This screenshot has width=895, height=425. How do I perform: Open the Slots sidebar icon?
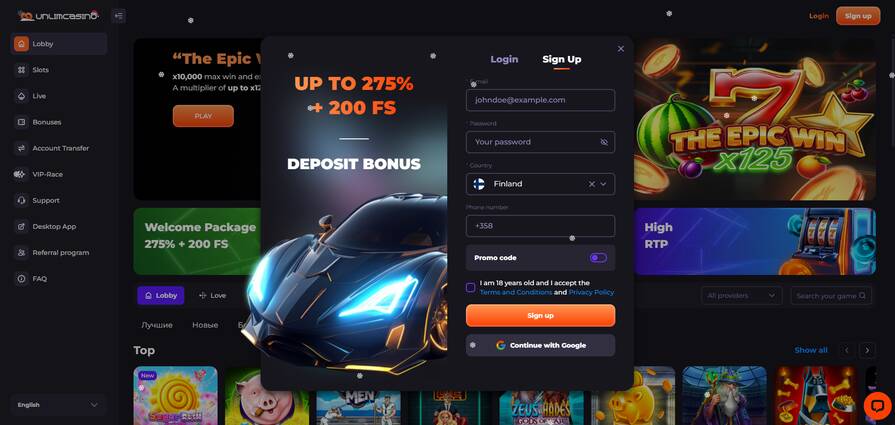point(22,70)
